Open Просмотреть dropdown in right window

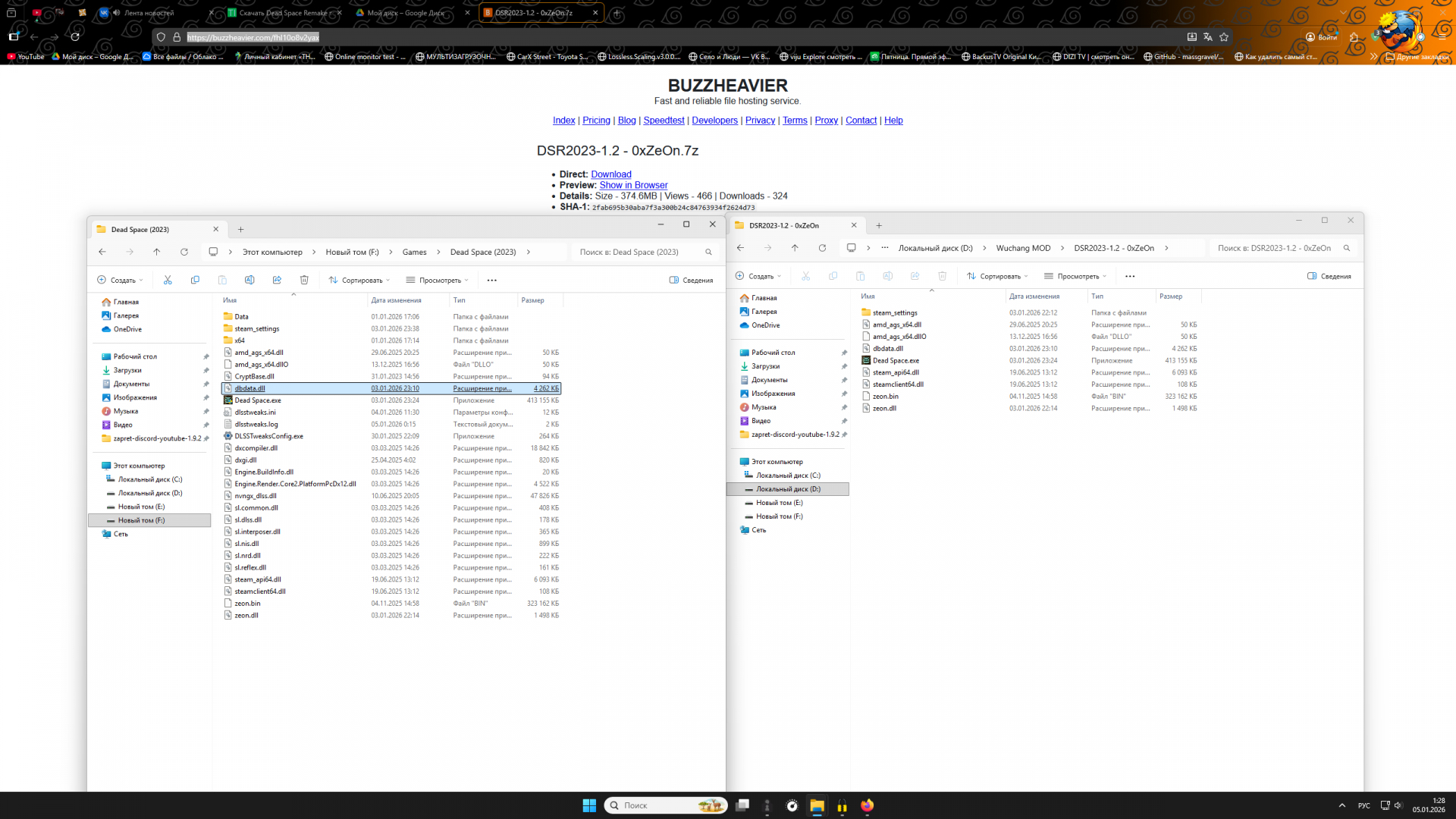click(x=1075, y=276)
